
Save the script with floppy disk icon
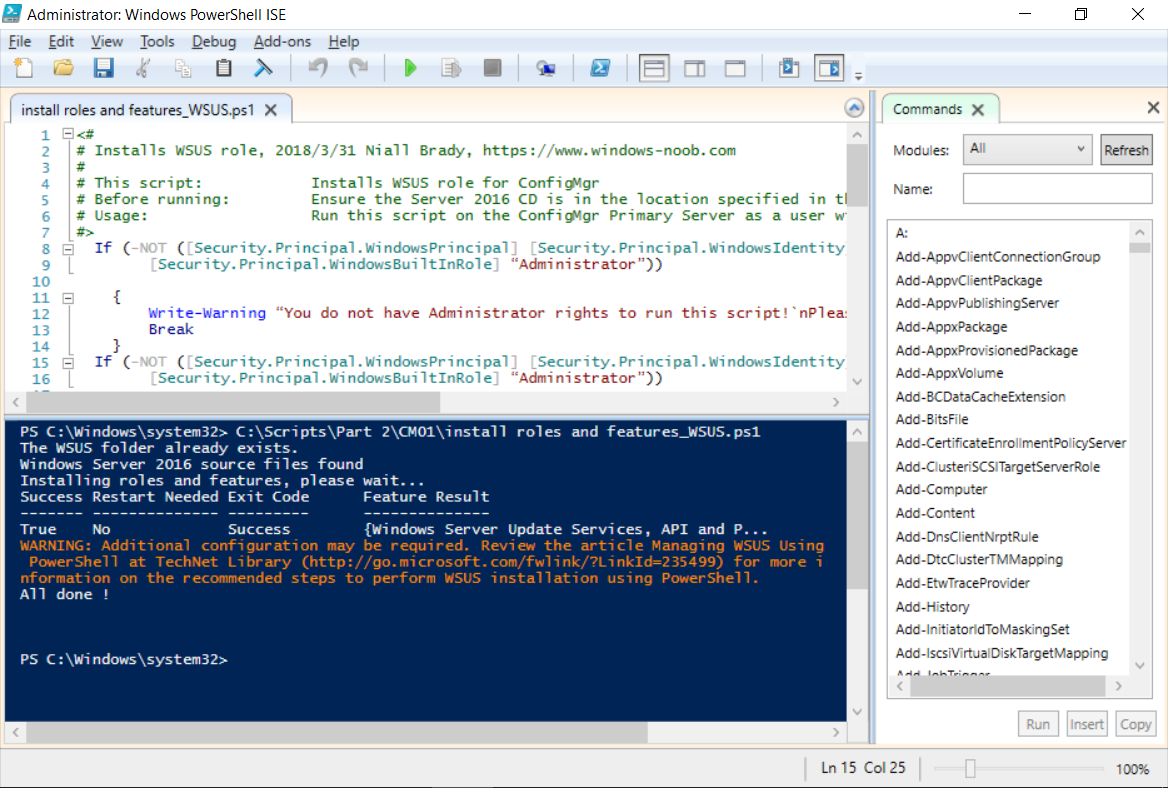[x=104, y=69]
